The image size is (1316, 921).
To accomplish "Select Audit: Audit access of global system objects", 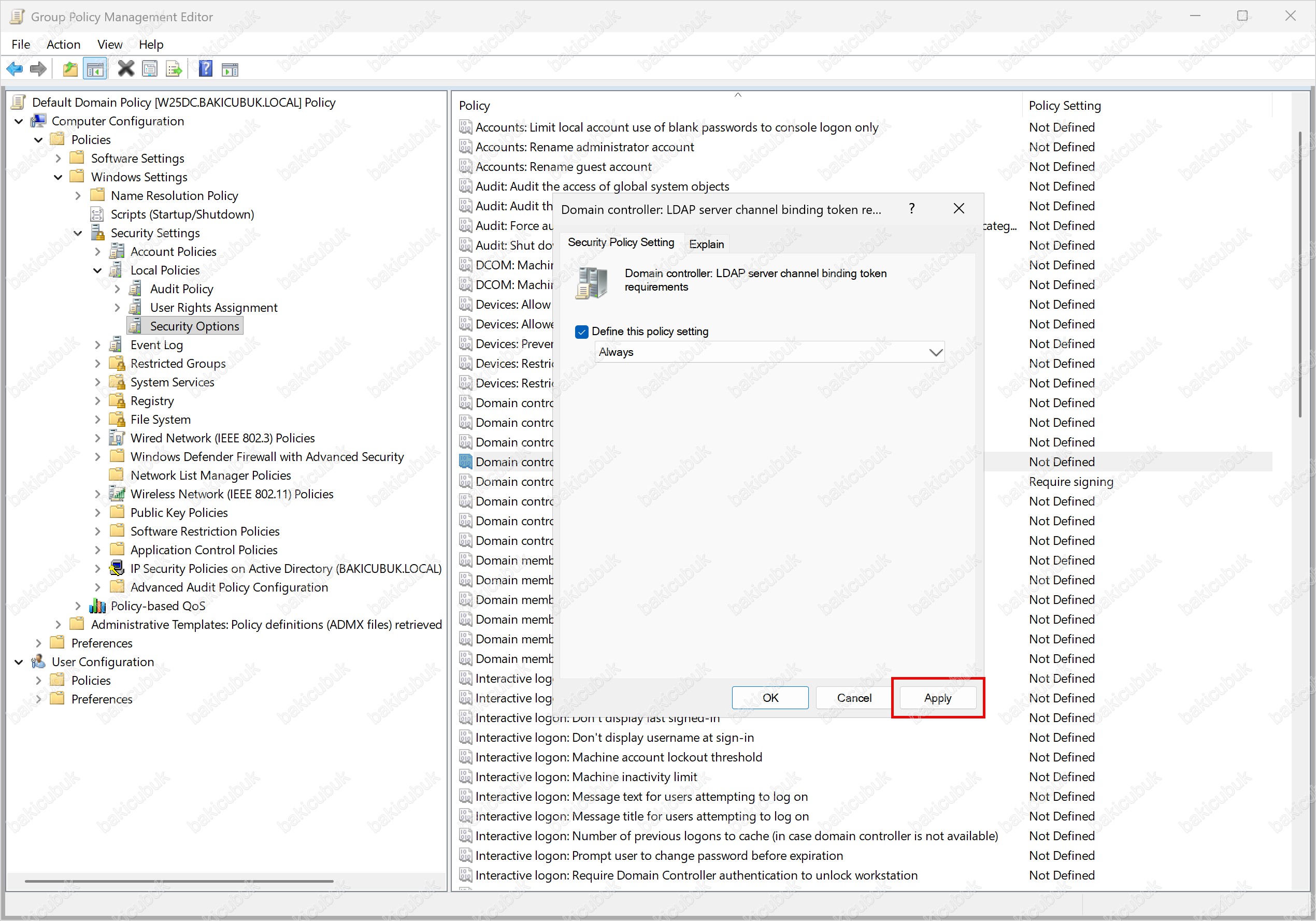I will [602, 186].
